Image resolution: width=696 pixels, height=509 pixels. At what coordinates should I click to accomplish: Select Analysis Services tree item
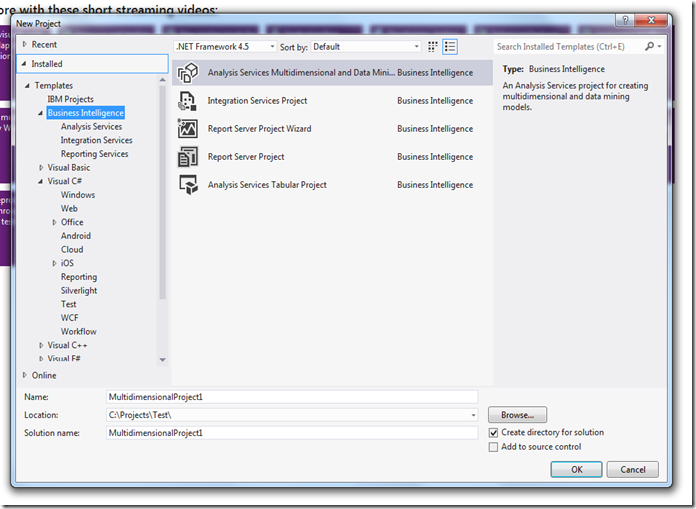click(x=91, y=126)
